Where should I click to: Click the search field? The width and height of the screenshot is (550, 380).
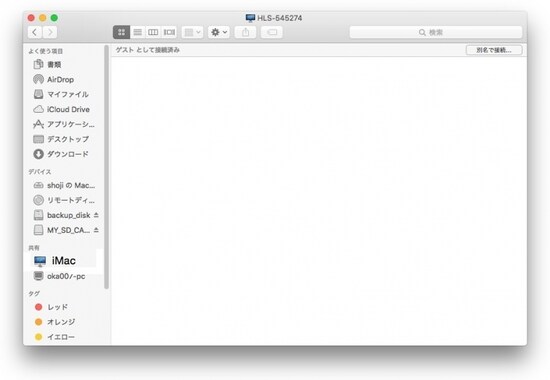point(436,32)
